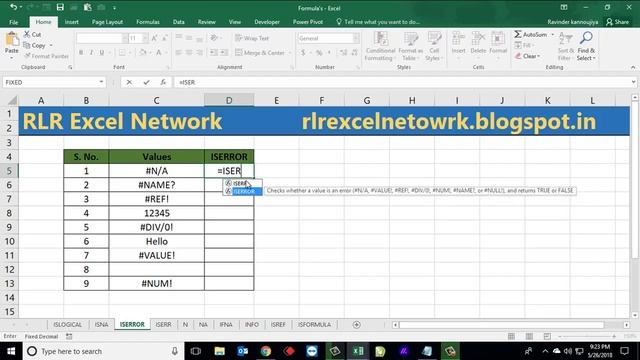Expand the formula bar
This screenshot has width=640, height=360.
tap(633, 82)
